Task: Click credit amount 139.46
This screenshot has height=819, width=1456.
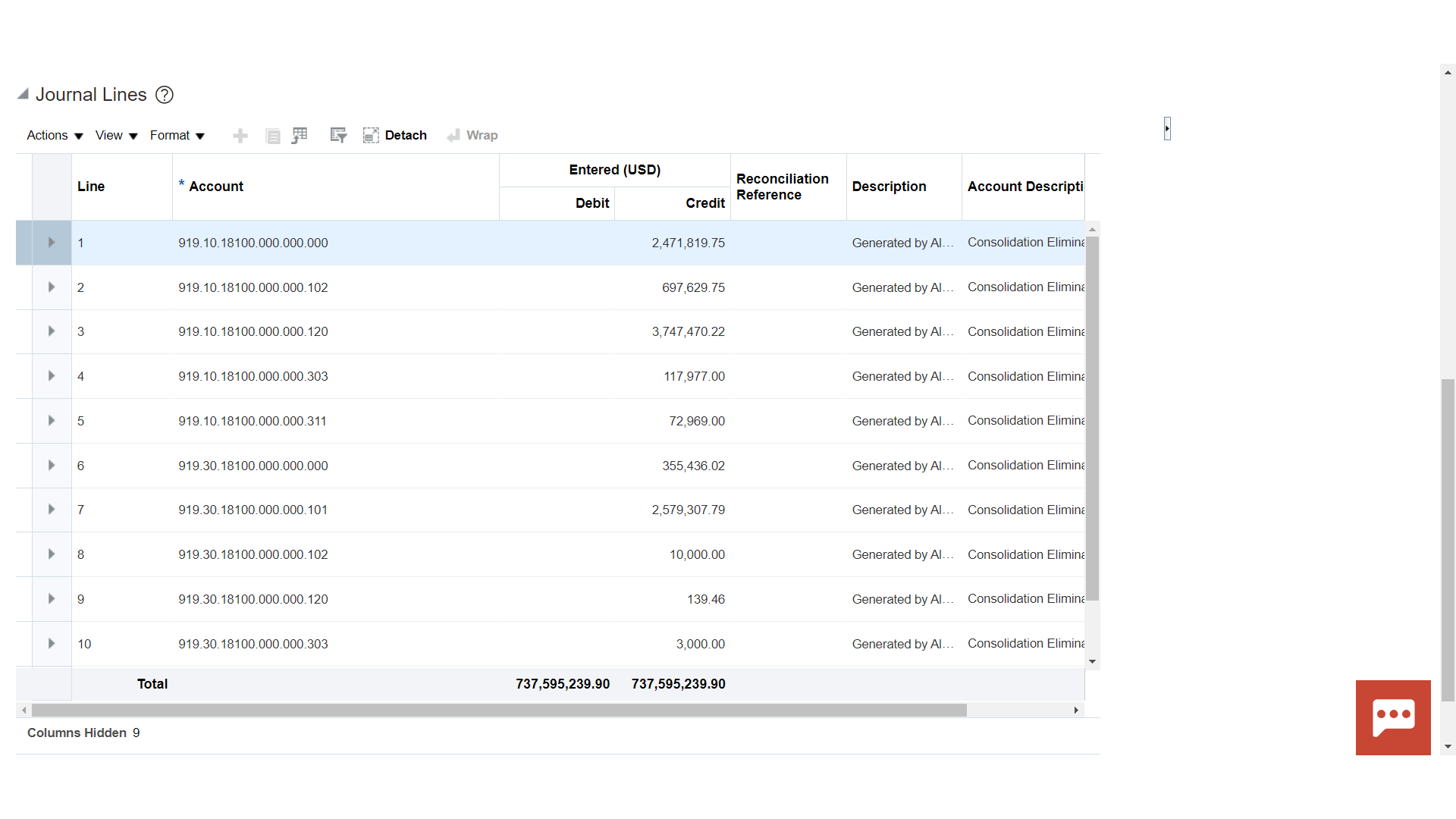Action: [706, 599]
